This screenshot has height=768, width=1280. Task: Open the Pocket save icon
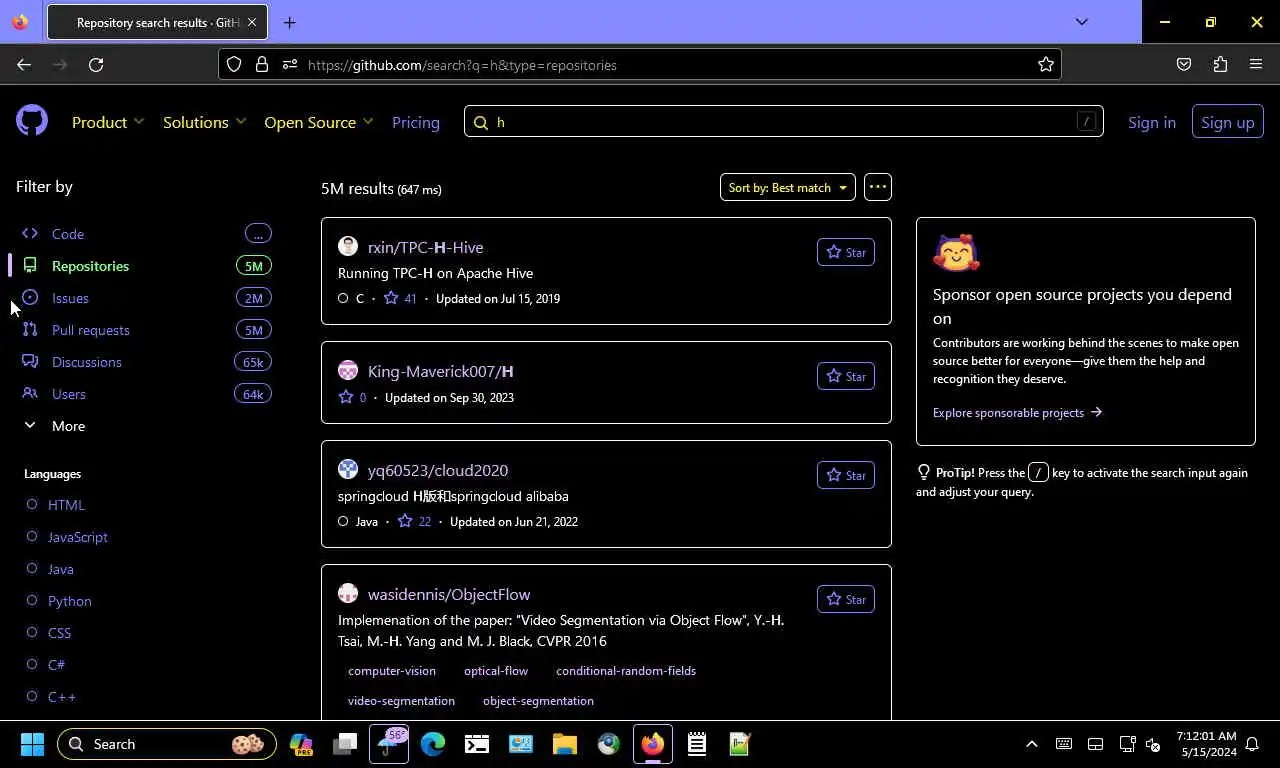(x=1184, y=64)
